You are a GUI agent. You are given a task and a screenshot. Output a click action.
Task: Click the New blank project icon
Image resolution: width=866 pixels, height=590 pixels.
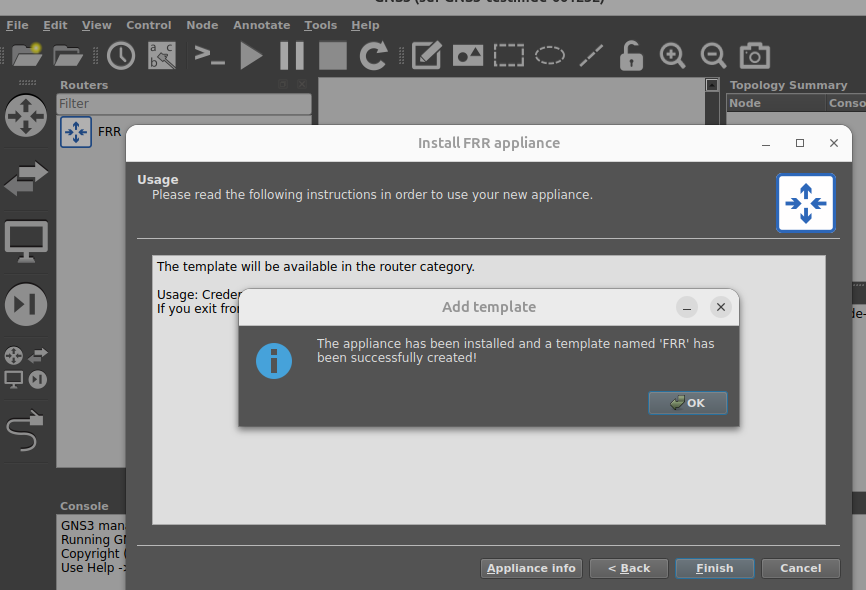click(27, 55)
